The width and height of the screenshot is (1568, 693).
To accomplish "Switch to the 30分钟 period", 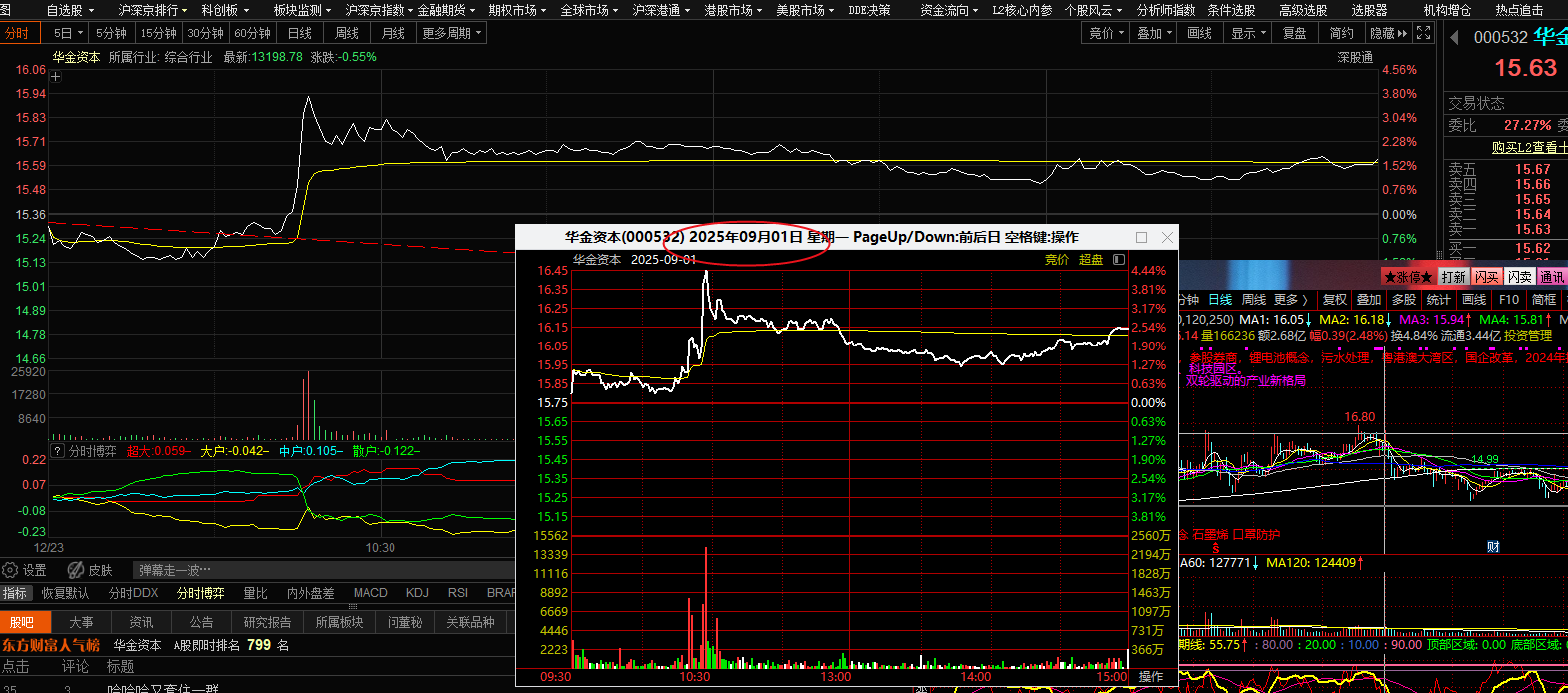I will [x=206, y=33].
